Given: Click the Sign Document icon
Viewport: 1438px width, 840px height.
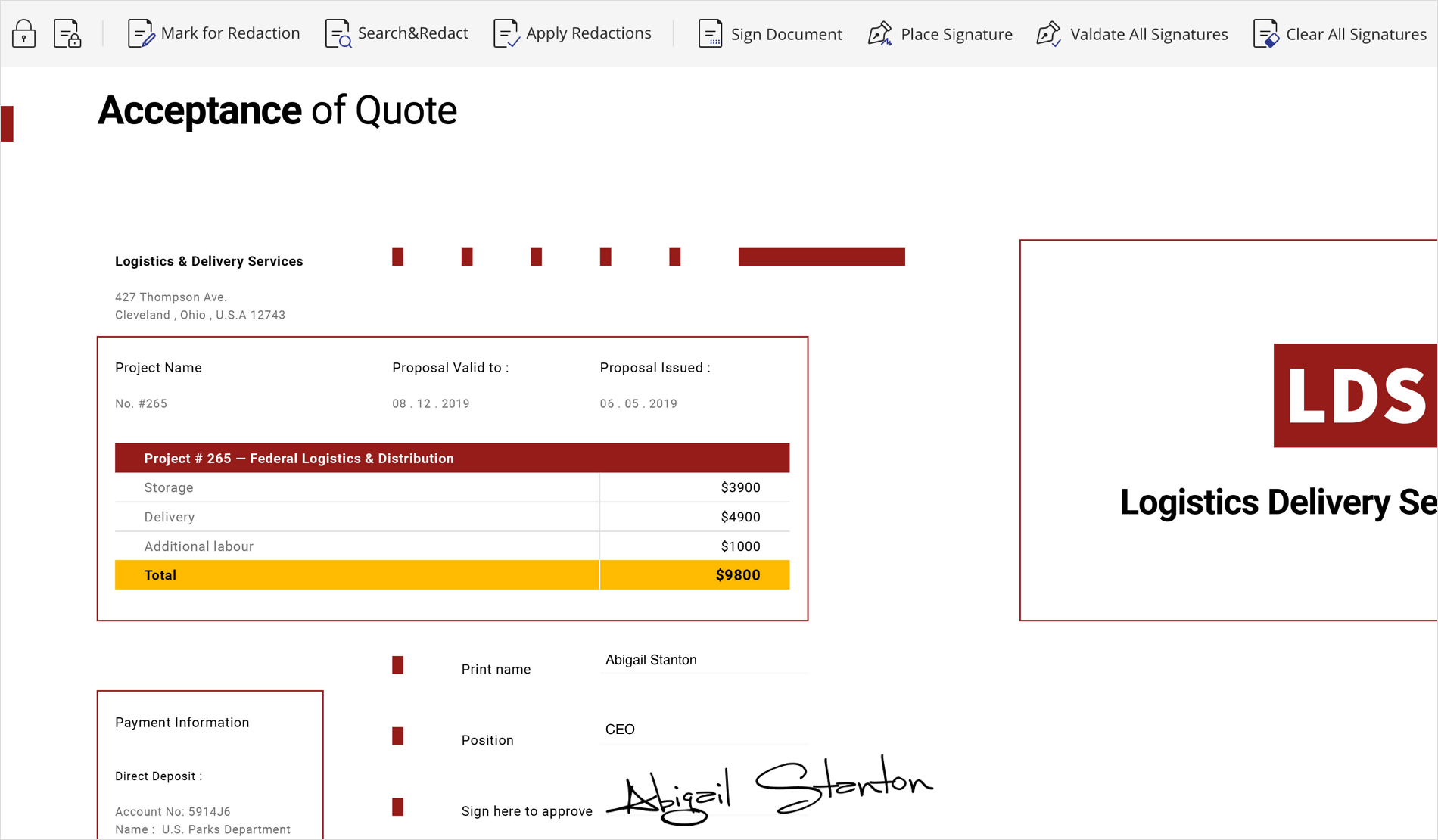Looking at the screenshot, I should (x=710, y=34).
